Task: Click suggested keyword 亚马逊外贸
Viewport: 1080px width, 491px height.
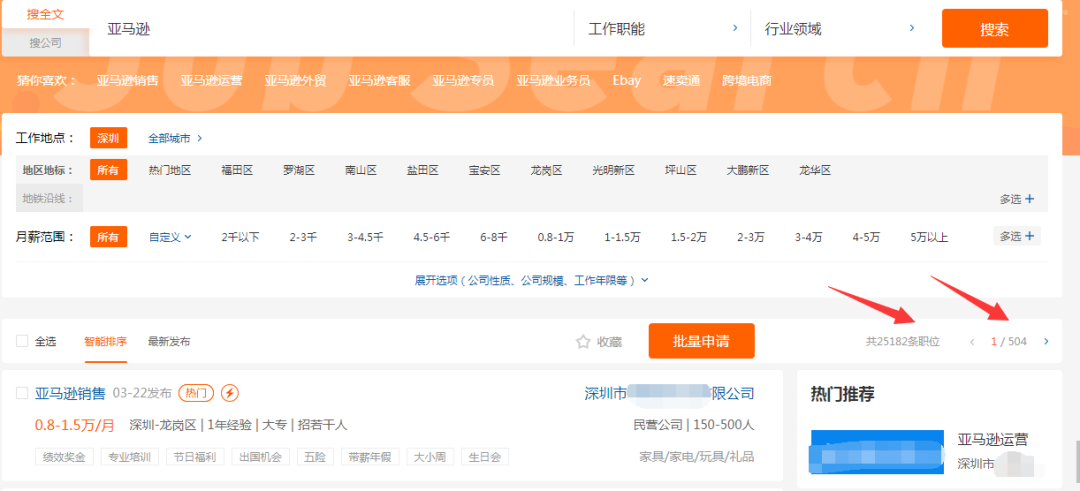Action: click(x=295, y=81)
